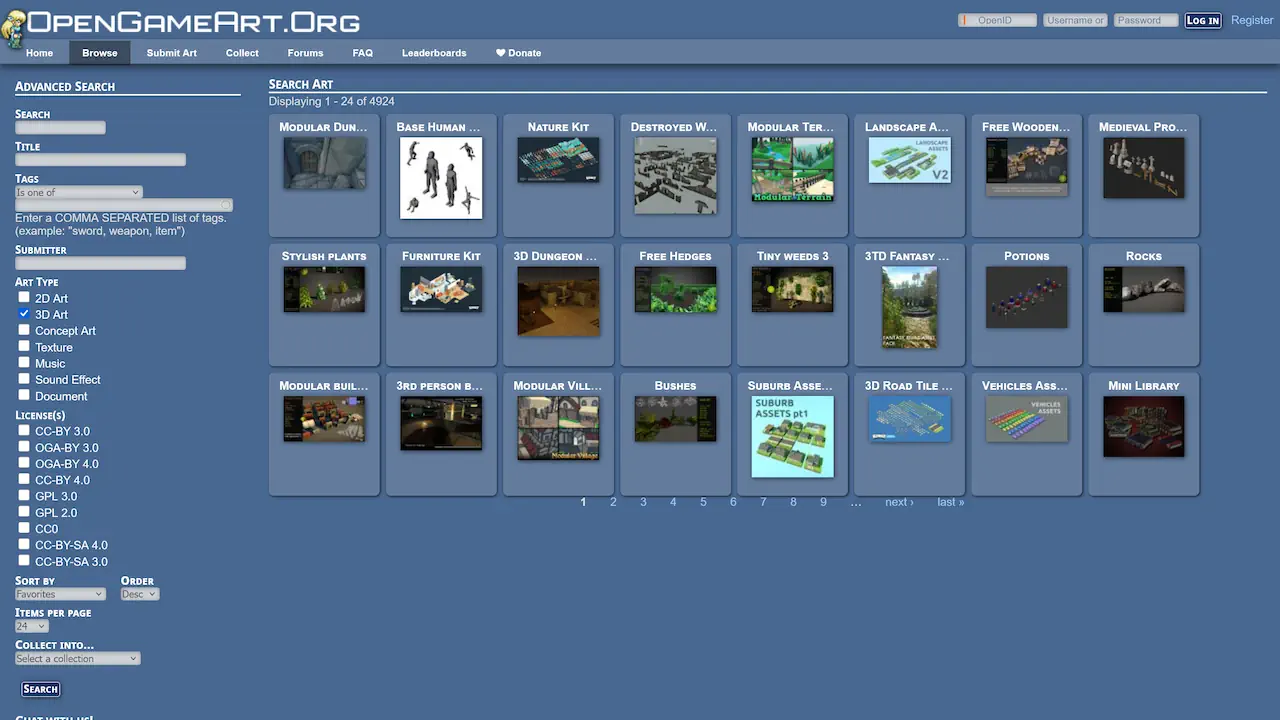Uncheck the 3D Art checkbox
Viewport: 1280px width, 720px height.
[24, 313]
